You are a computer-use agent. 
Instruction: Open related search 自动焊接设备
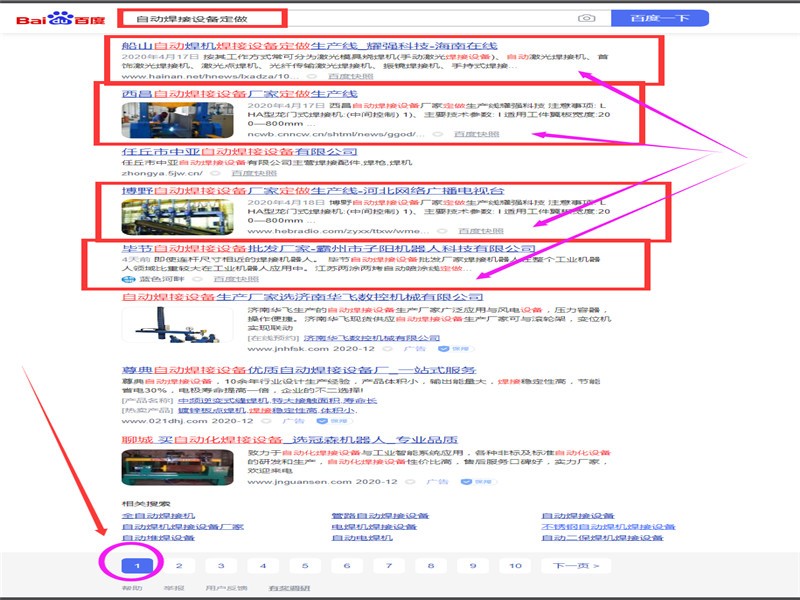tap(578, 516)
